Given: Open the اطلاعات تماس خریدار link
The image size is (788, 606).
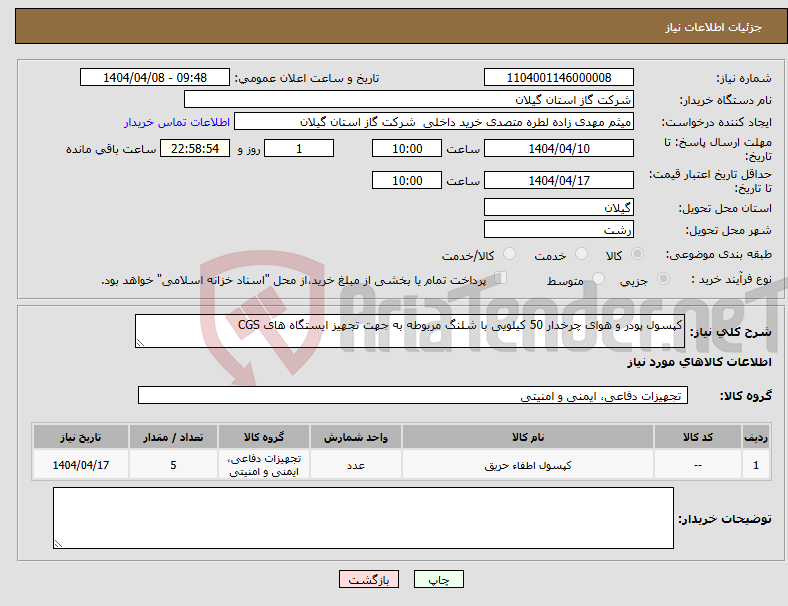Looking at the screenshot, I should (x=177, y=122).
